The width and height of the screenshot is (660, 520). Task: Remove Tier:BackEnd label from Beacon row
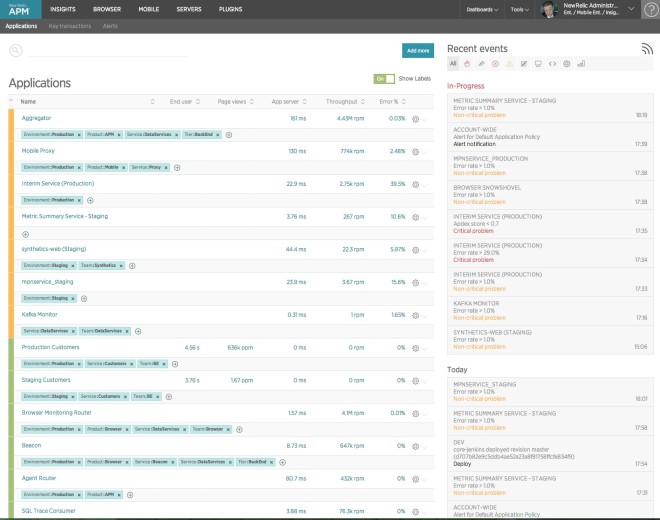(271, 462)
